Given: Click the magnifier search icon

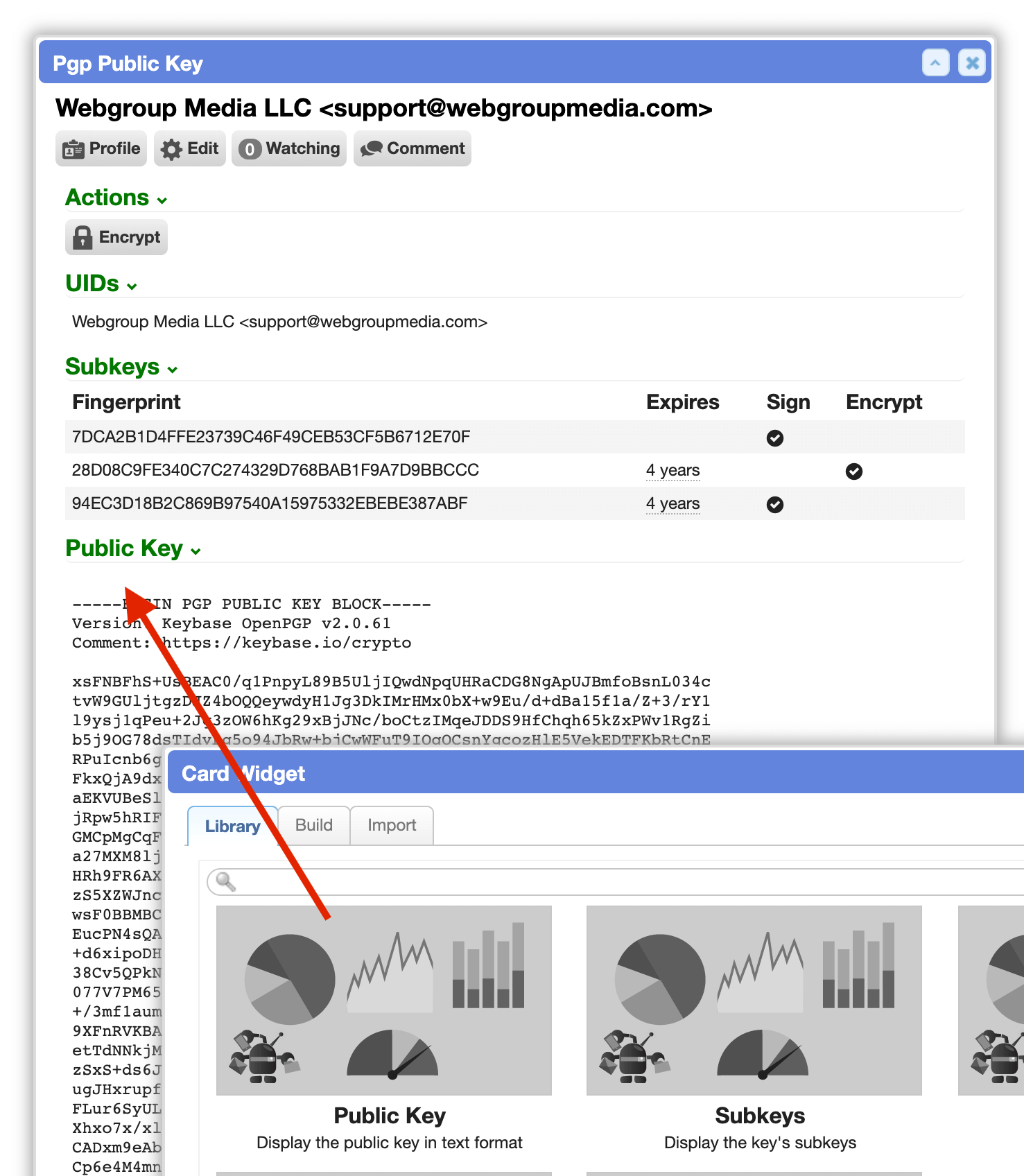Looking at the screenshot, I should [226, 881].
